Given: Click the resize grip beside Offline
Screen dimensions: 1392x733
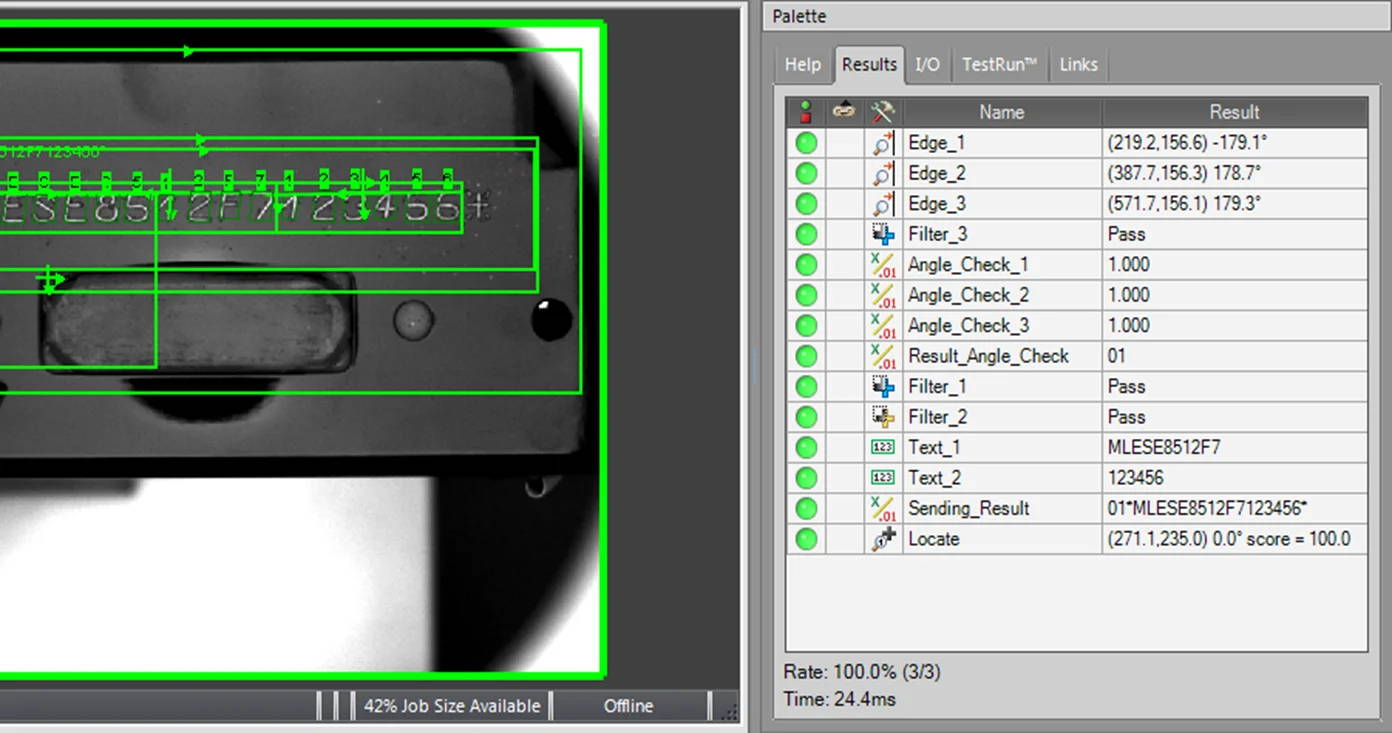Looking at the screenshot, I should [729, 711].
